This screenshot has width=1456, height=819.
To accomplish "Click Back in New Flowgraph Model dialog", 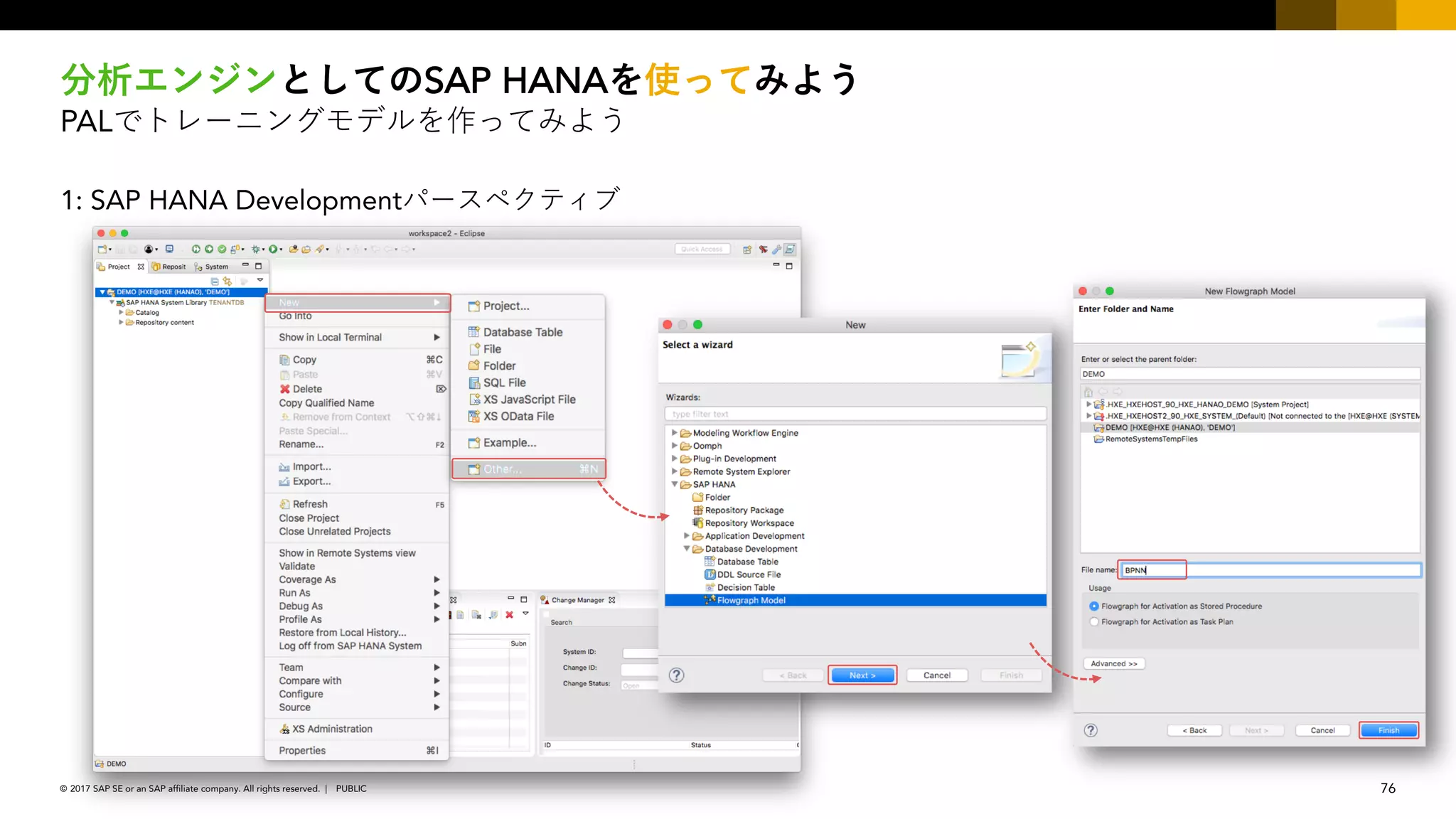I will click(1194, 730).
